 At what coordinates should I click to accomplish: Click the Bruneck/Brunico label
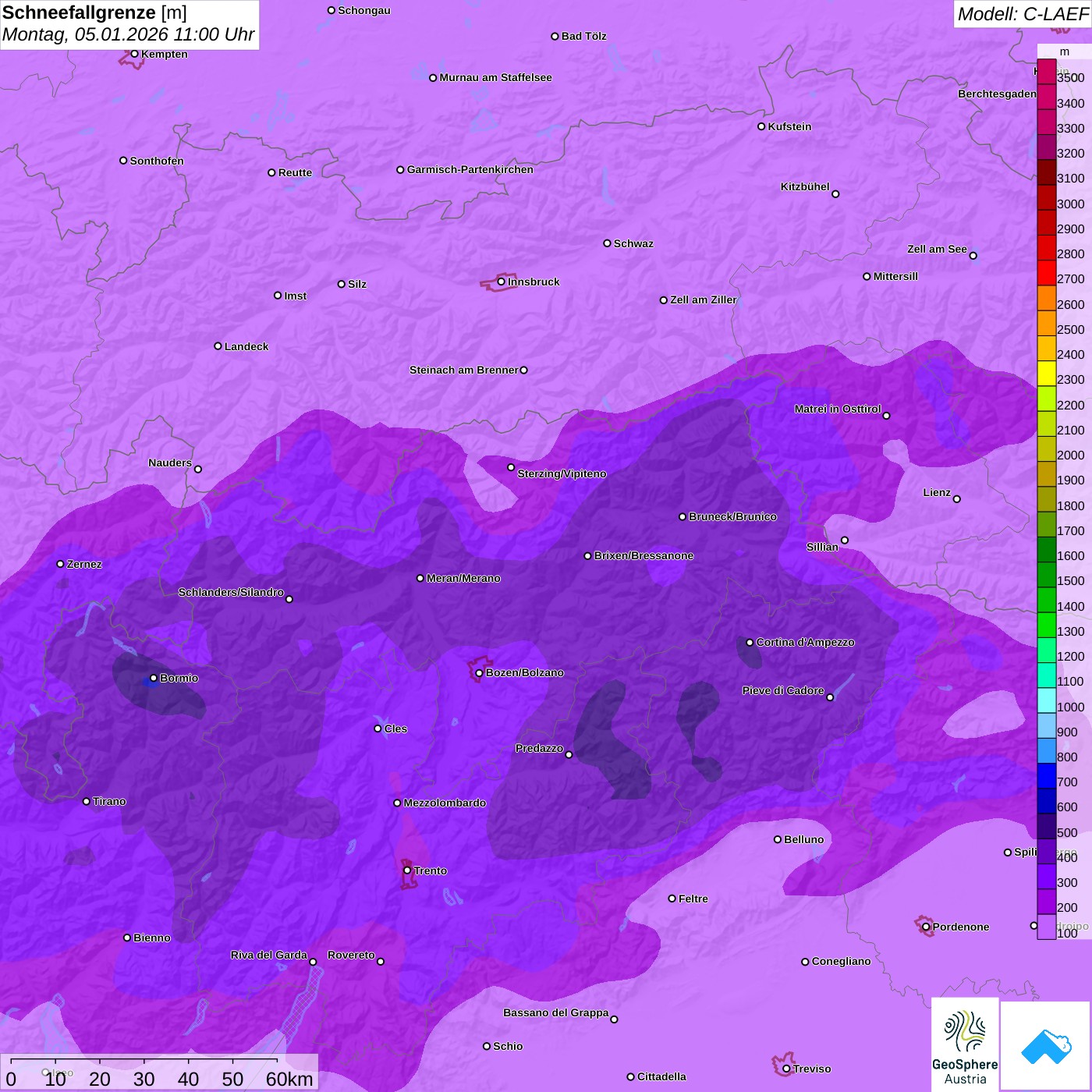[x=732, y=516]
